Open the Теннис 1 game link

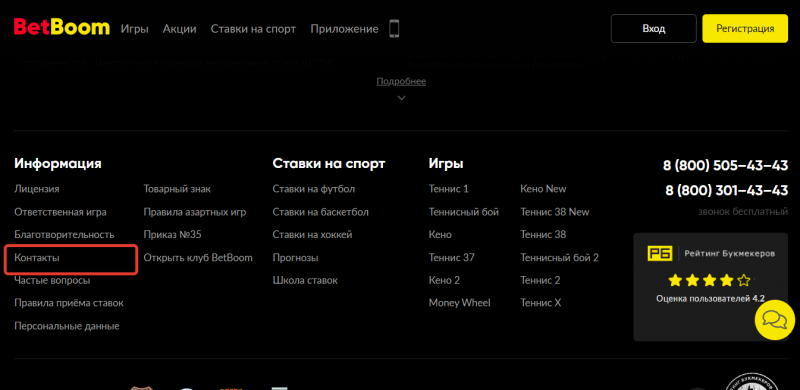[x=448, y=189]
